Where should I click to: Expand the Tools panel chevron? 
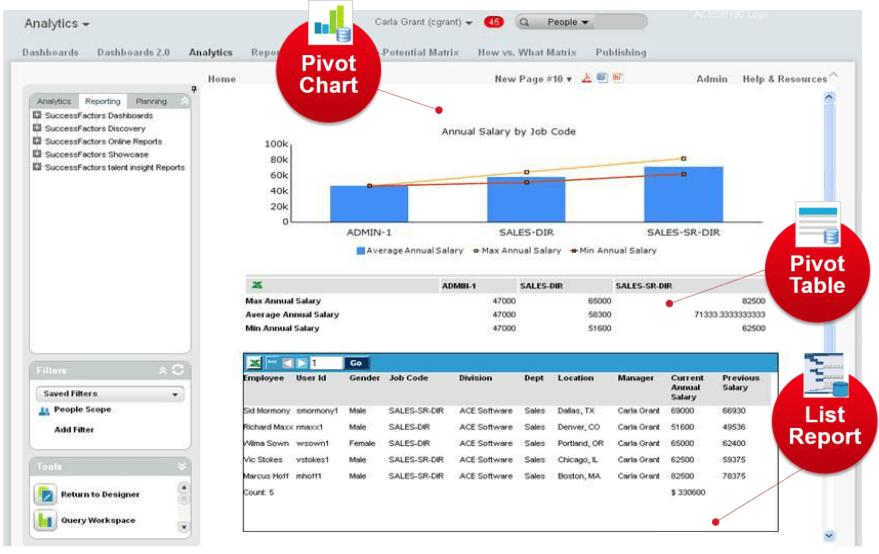coord(182,467)
